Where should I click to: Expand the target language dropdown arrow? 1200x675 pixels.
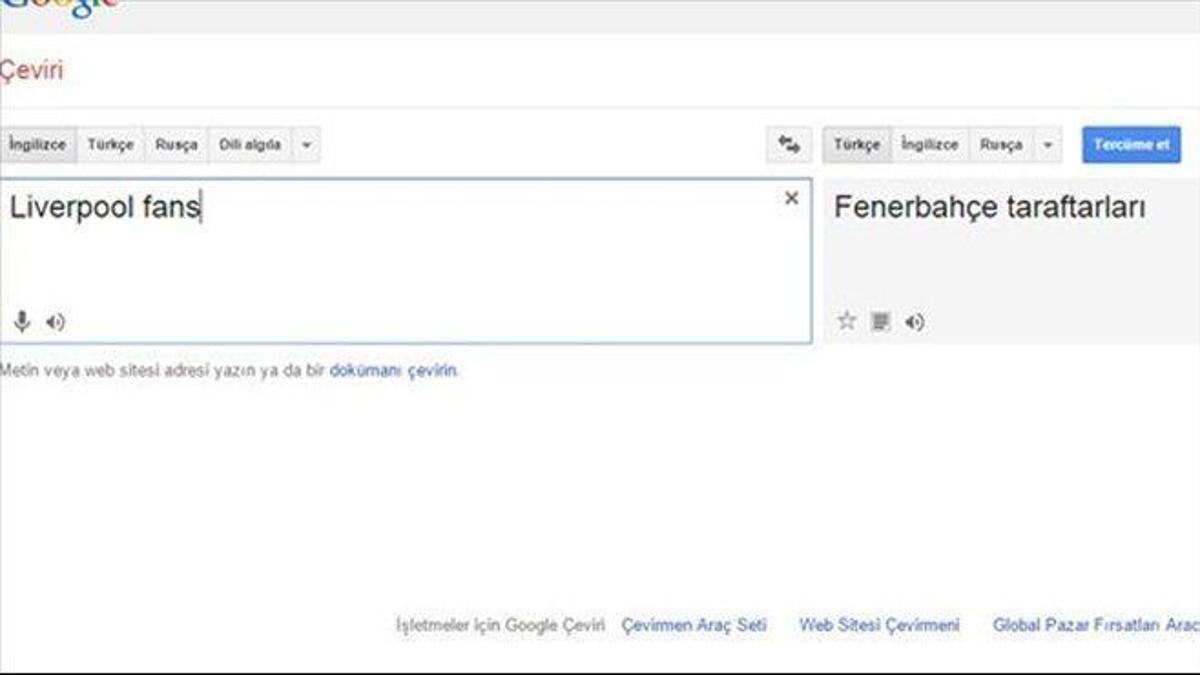tap(1046, 145)
